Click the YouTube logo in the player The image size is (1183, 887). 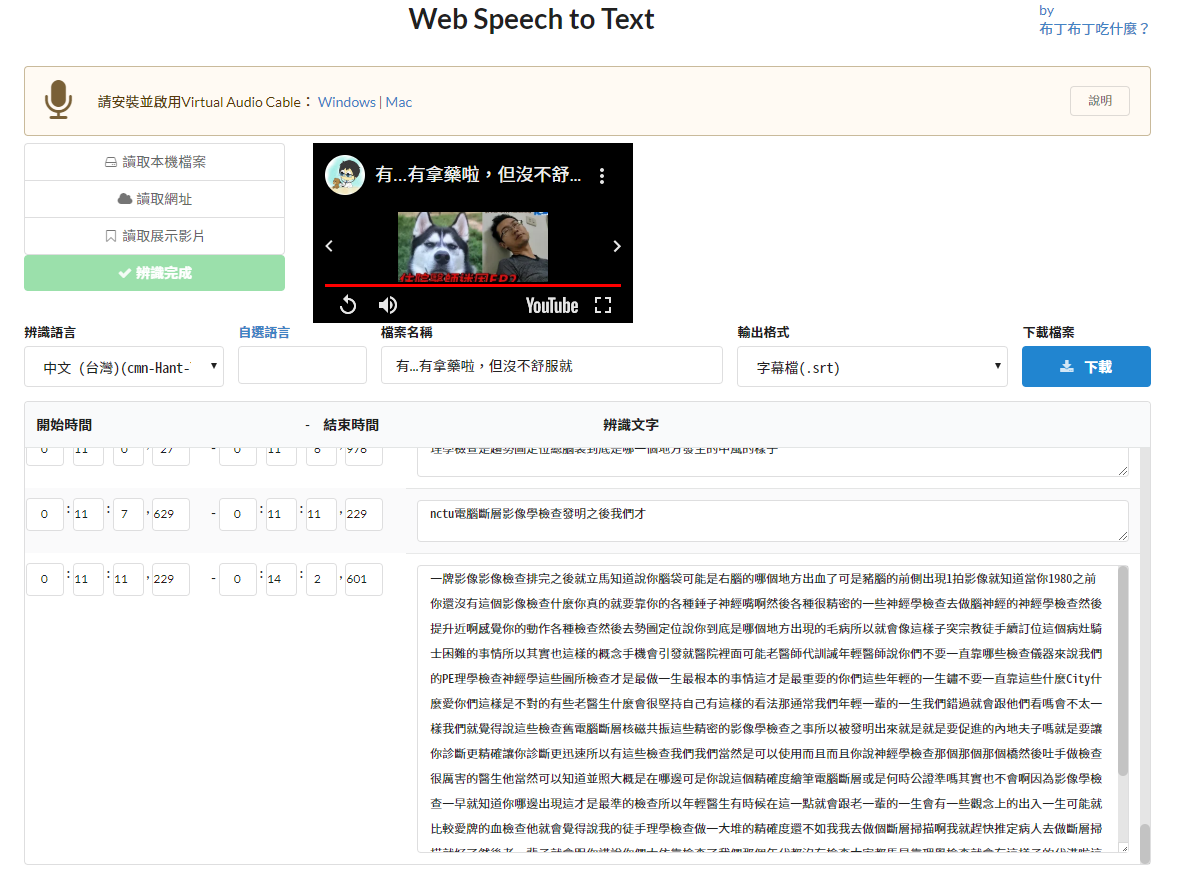pyautogui.click(x=552, y=305)
